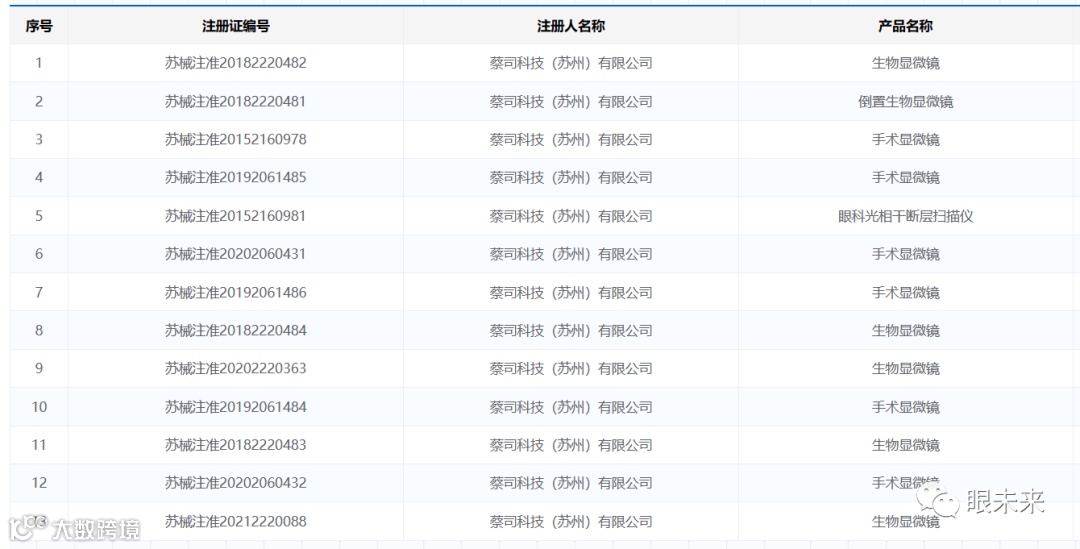Click 蔡司科技（苏州）有限公司 in row 11
Screen dimensions: 1080x549
(x=570, y=444)
